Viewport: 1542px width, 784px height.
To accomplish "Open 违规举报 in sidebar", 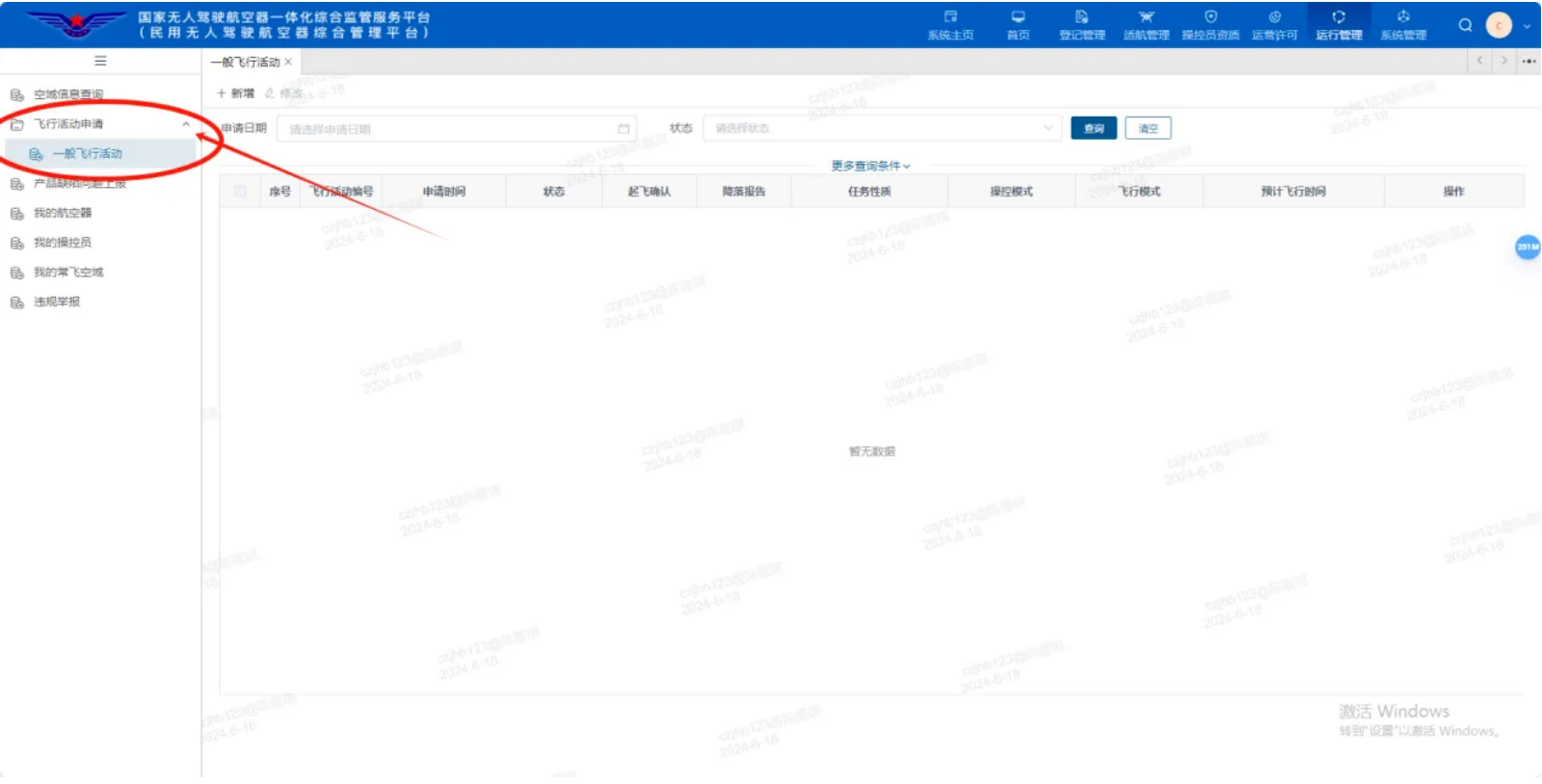I will 57,302.
